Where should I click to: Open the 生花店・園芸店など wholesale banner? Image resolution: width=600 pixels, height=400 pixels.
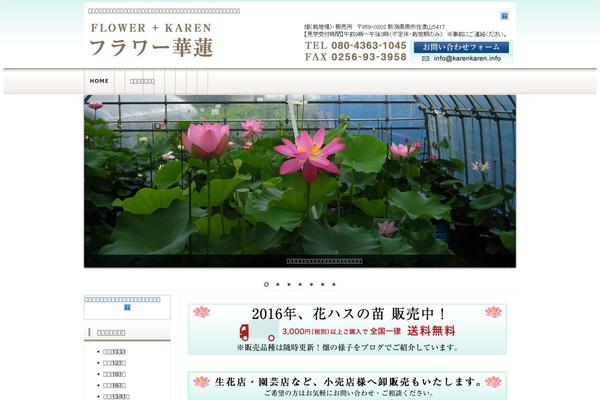tap(347, 386)
